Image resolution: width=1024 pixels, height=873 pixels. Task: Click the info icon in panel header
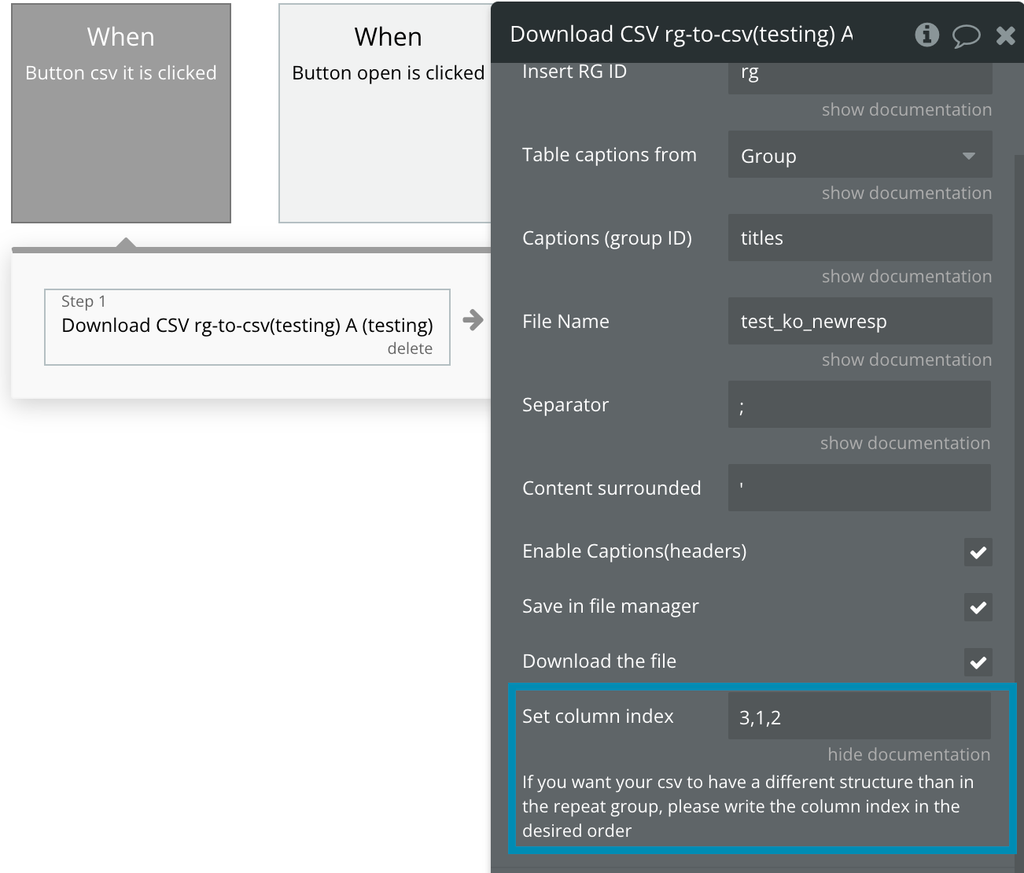[x=927, y=35]
